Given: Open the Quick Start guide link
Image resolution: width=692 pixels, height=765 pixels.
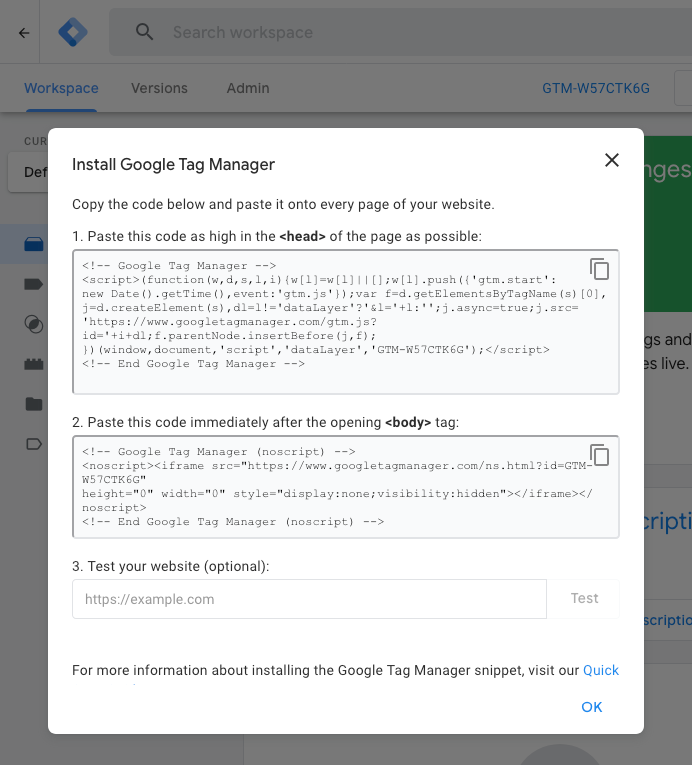Looking at the screenshot, I should (x=601, y=670).
